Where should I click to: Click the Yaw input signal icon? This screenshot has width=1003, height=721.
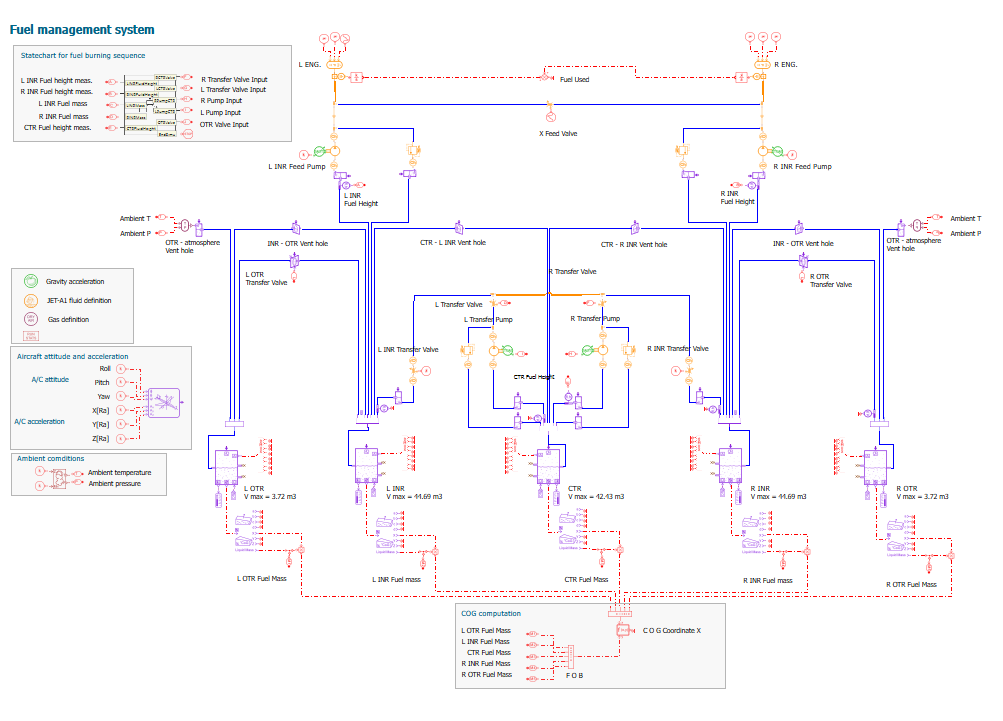pyautogui.click(x=120, y=397)
